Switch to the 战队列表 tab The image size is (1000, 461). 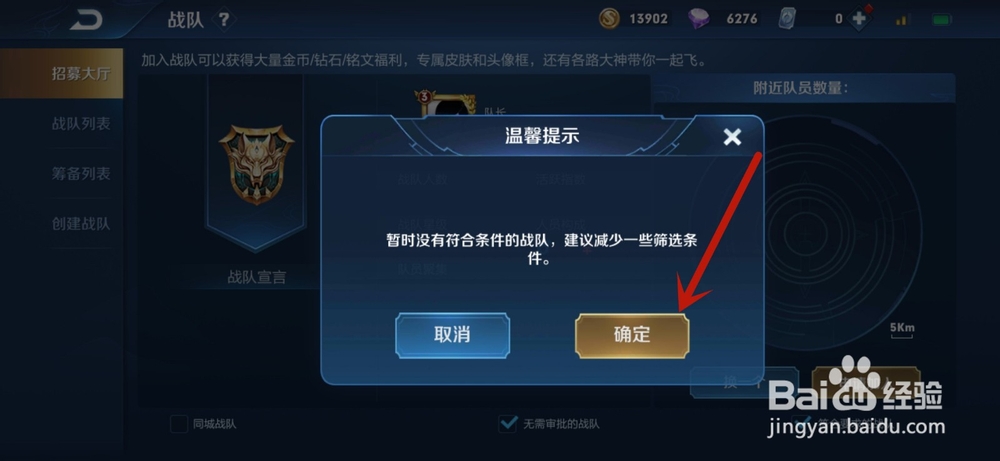point(80,124)
